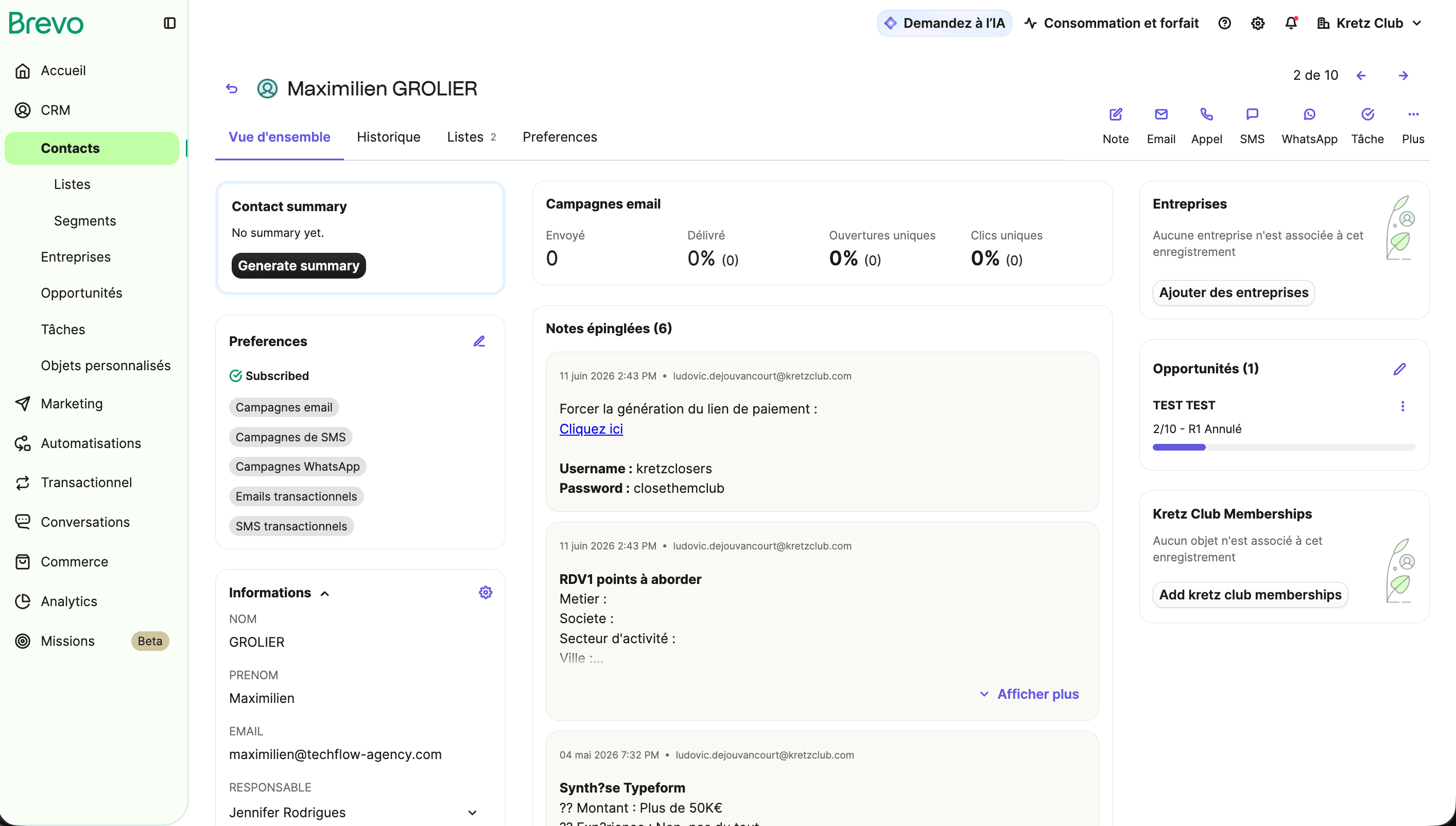Viewport: 1456px width, 826px height.
Task: Select Vue d'ensemble tab
Action: click(279, 137)
